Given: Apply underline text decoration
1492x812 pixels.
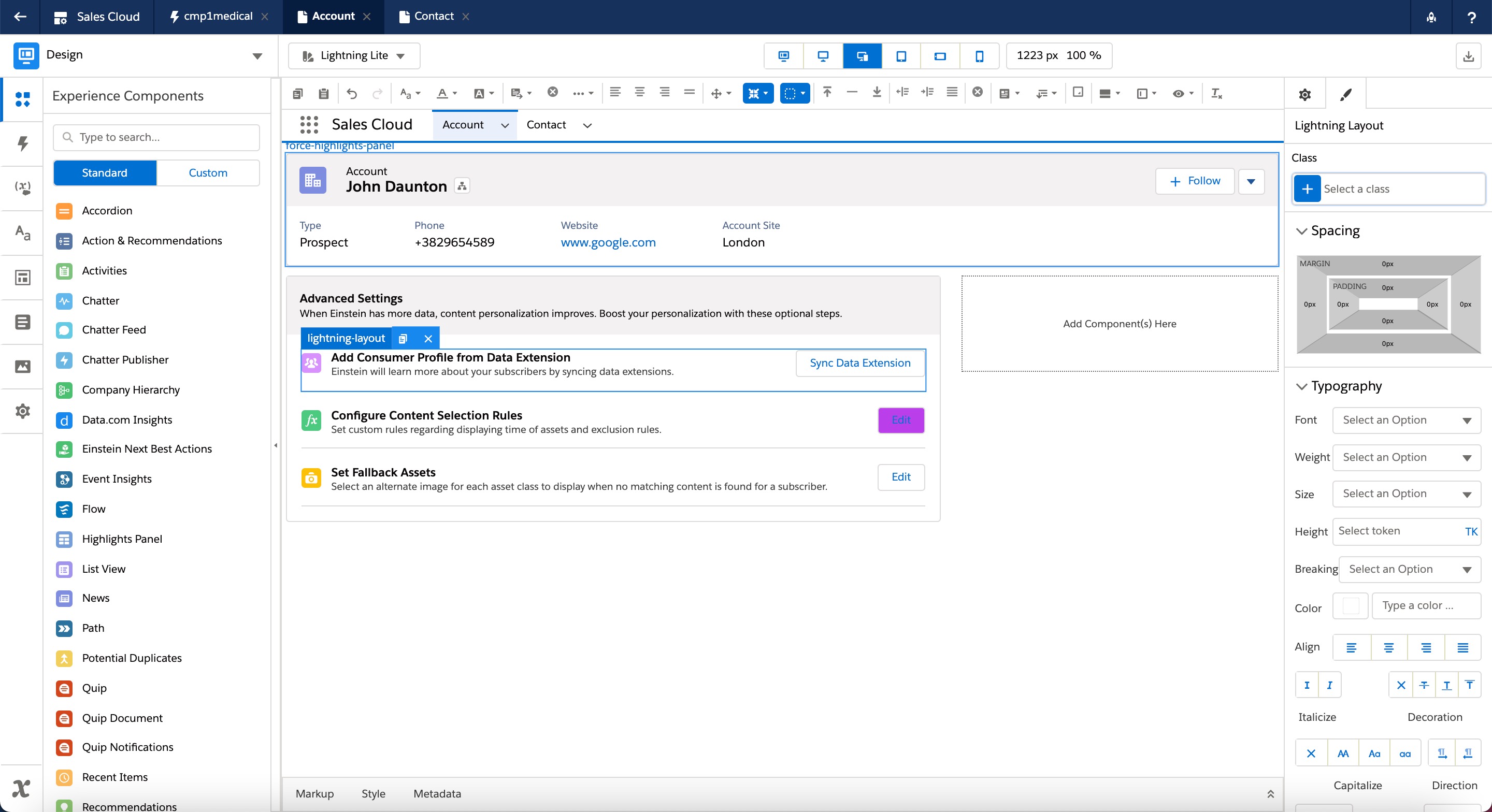Looking at the screenshot, I should [1447, 685].
